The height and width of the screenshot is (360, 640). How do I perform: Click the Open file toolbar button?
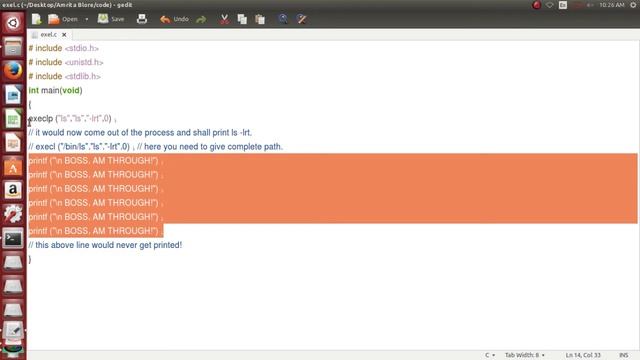(x=63, y=19)
